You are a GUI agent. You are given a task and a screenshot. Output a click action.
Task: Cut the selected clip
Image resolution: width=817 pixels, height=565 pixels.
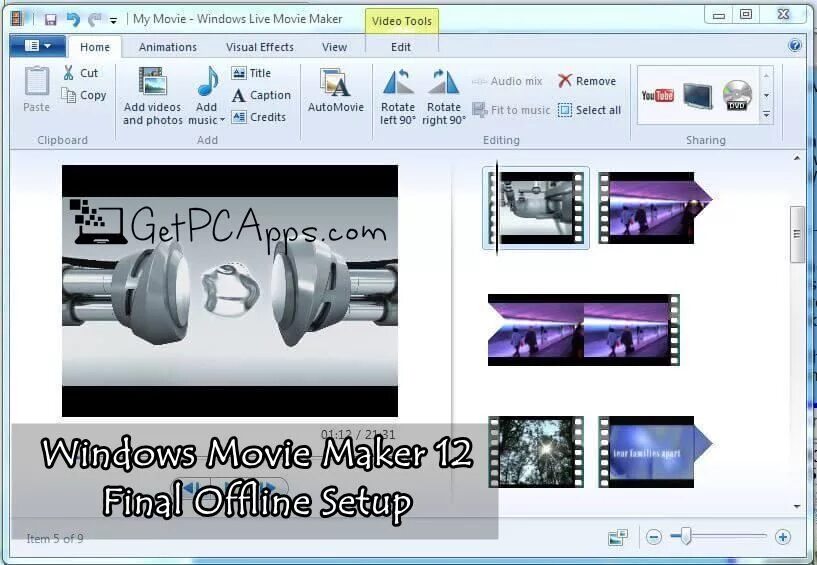coord(81,73)
